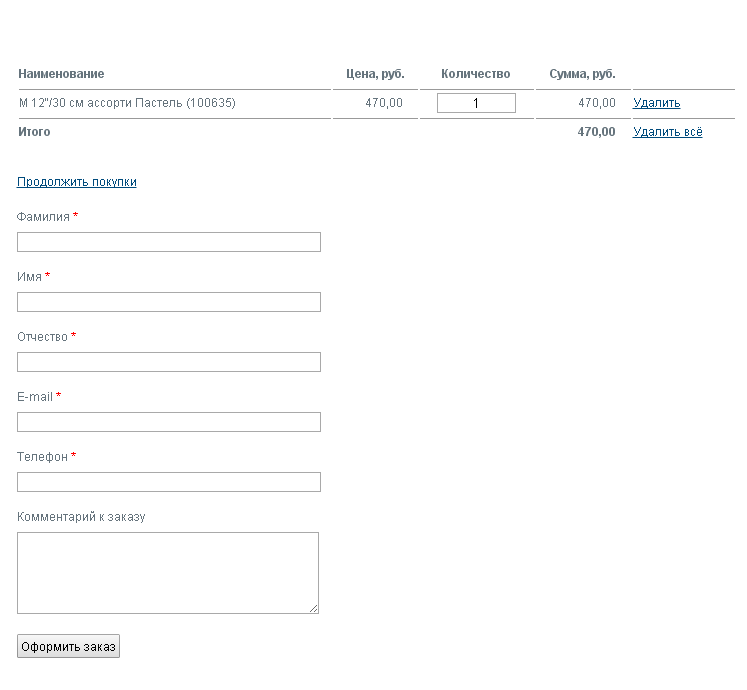The height and width of the screenshot is (690, 747).
Task: Focus the Количество quantity field
Action: 476,103
